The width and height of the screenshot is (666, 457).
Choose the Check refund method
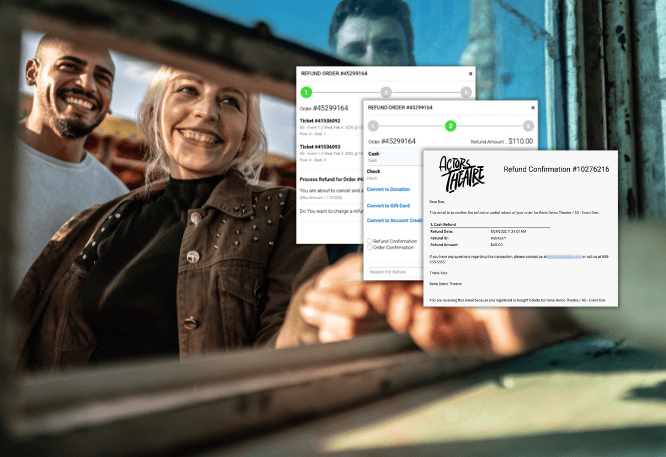[393, 174]
